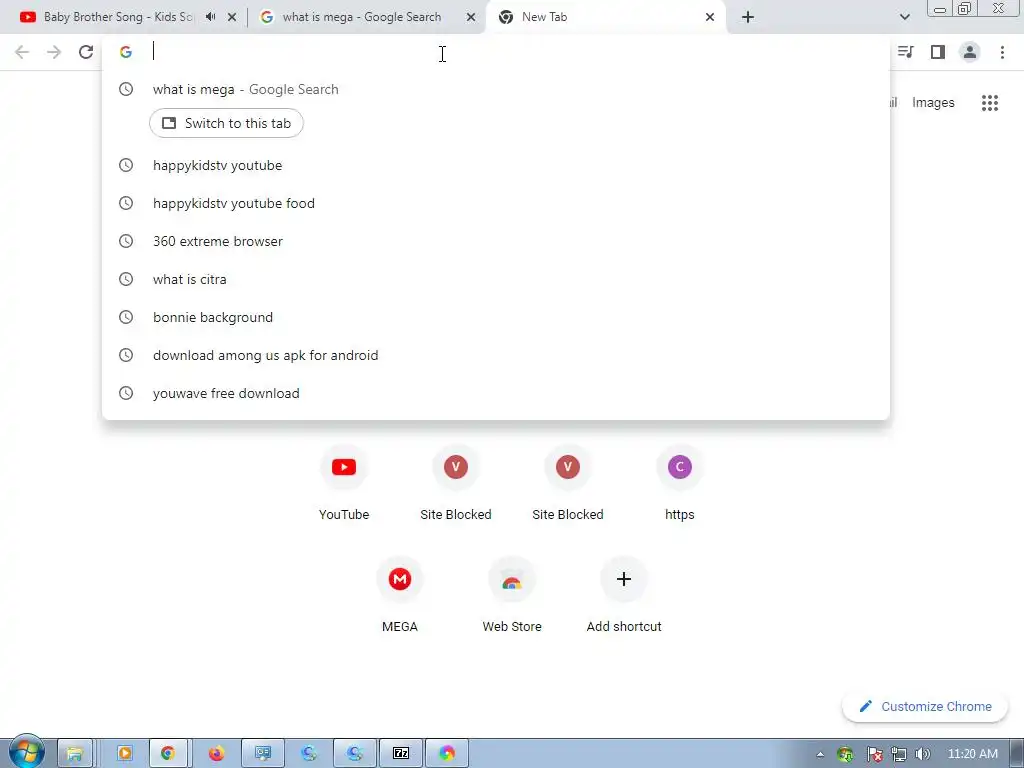Screen dimensions: 1024x768
Task: Open the Images link
Action: (x=933, y=103)
